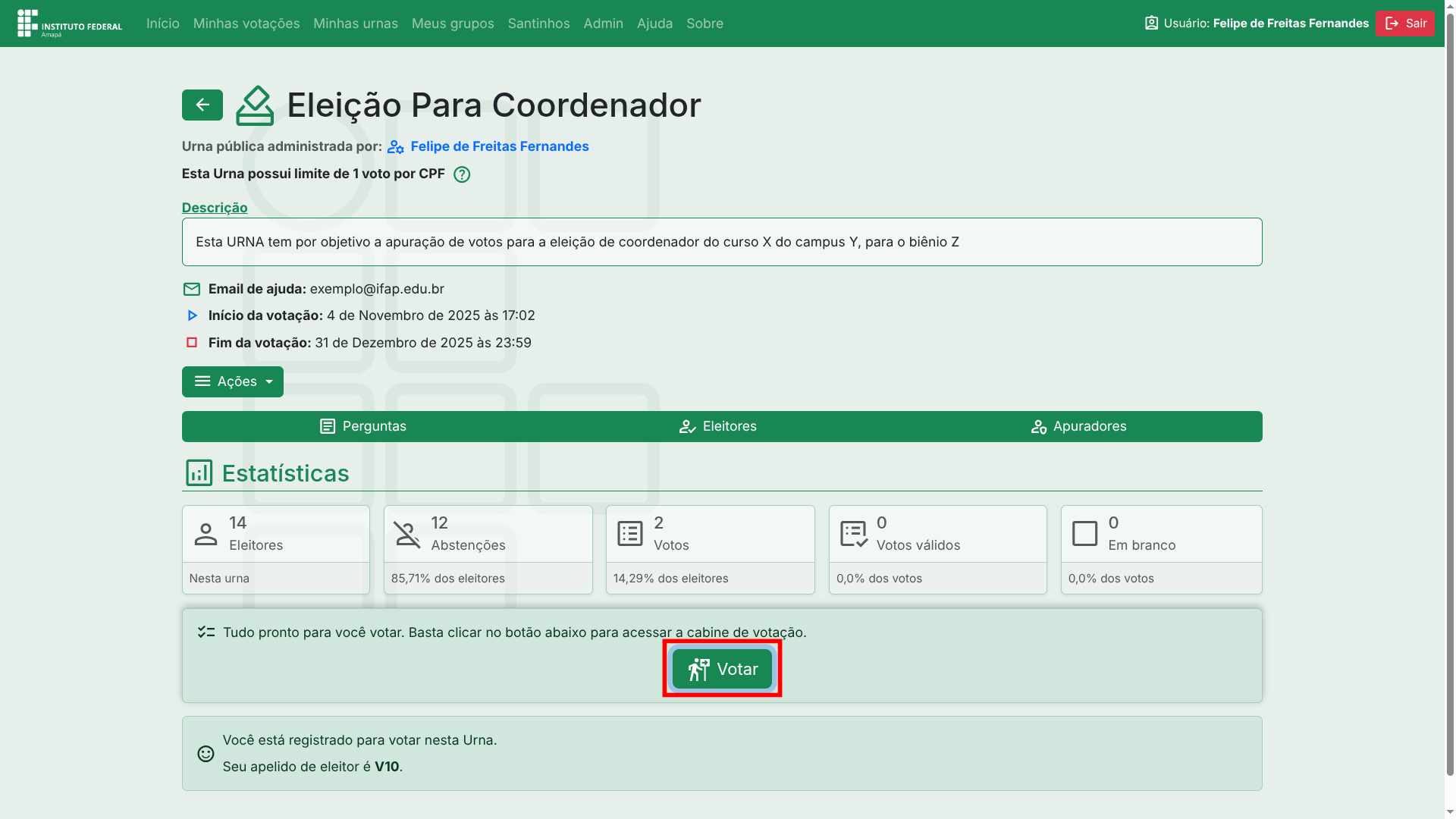The width and height of the screenshot is (1456, 819).
Task: Open Minhas votações in navbar
Action: 246,24
